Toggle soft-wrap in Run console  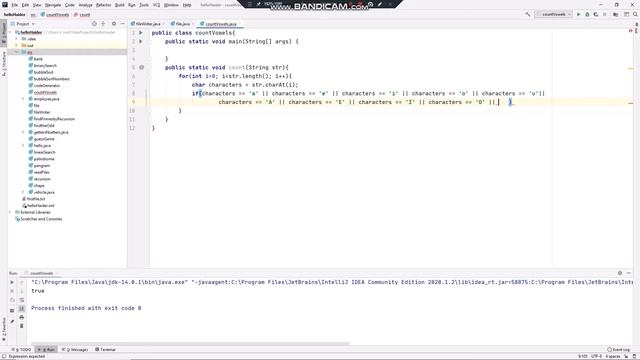[x=22, y=300]
